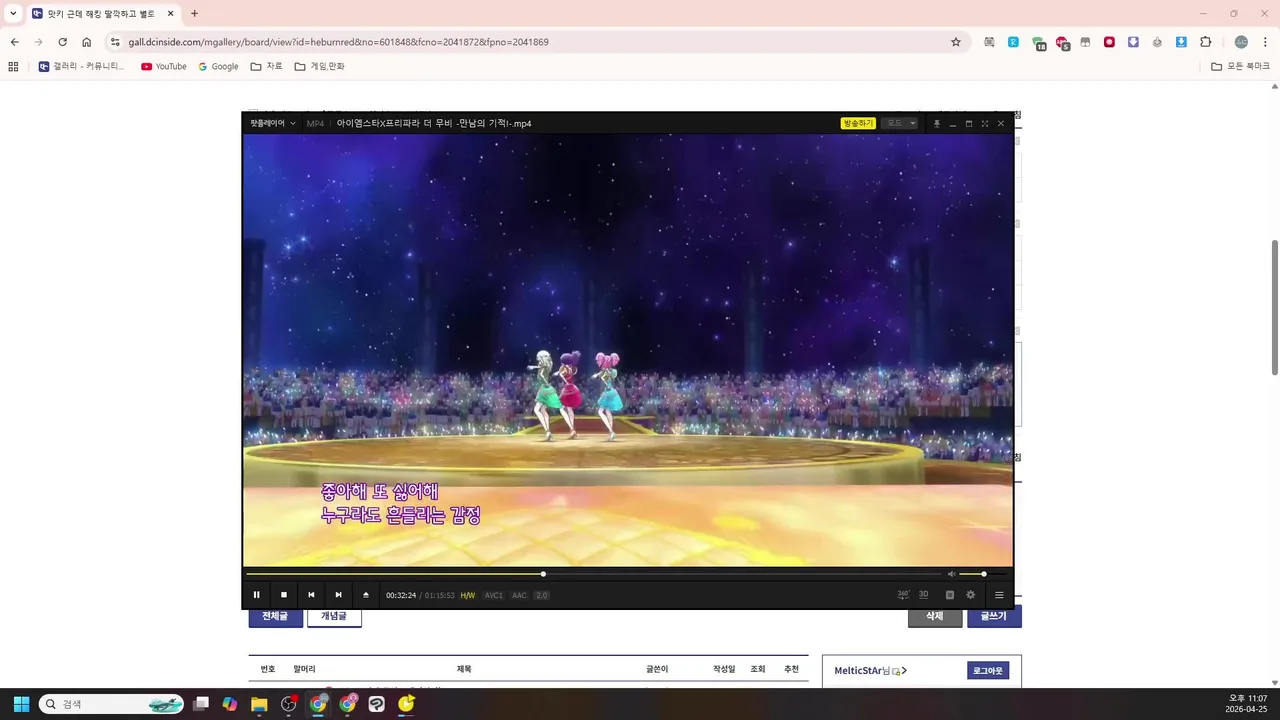Skip to the previous file in PotPlayer

pos(311,595)
